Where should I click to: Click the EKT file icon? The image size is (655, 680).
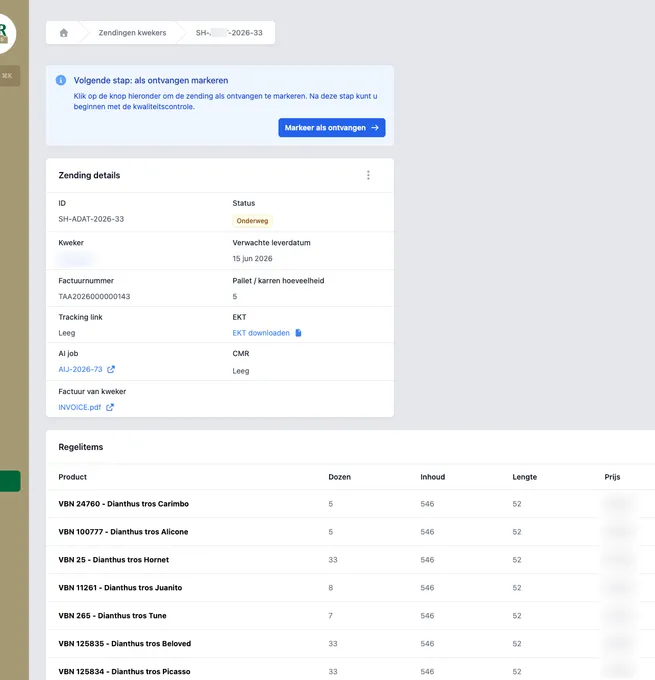tap(298, 333)
